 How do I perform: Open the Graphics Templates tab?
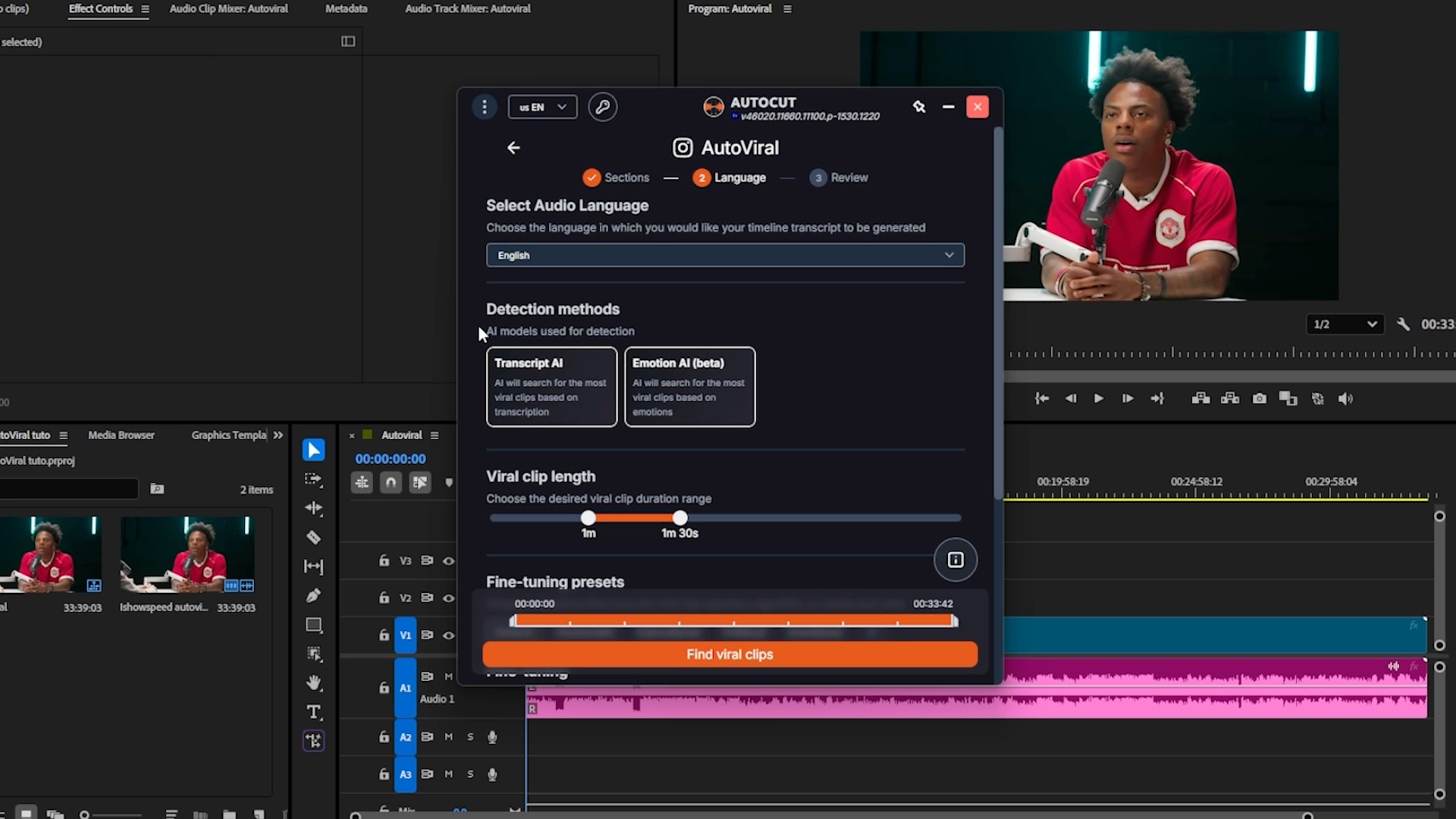(229, 435)
